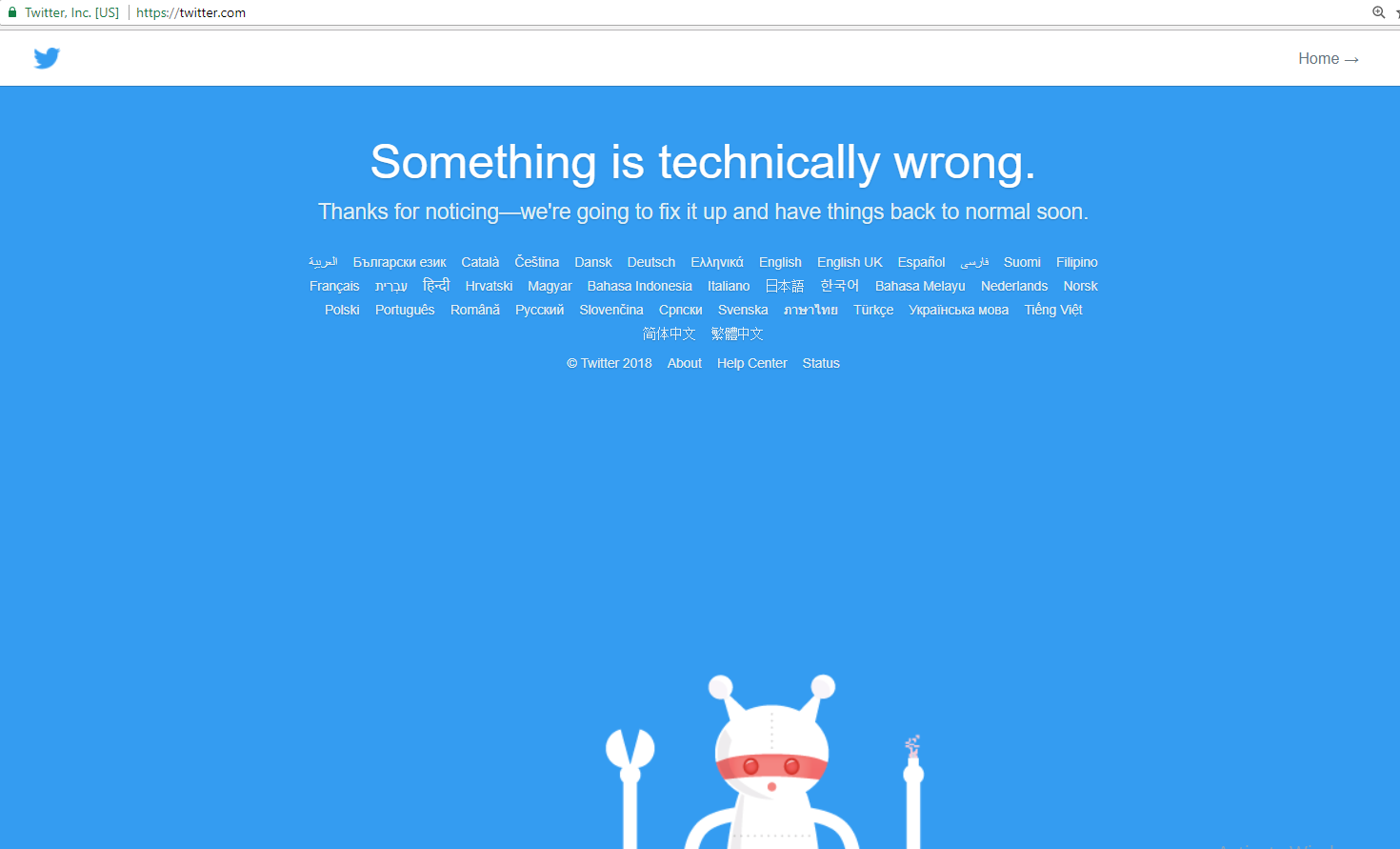Choose Español language option
Viewport: 1400px width, 849px height.
[921, 262]
